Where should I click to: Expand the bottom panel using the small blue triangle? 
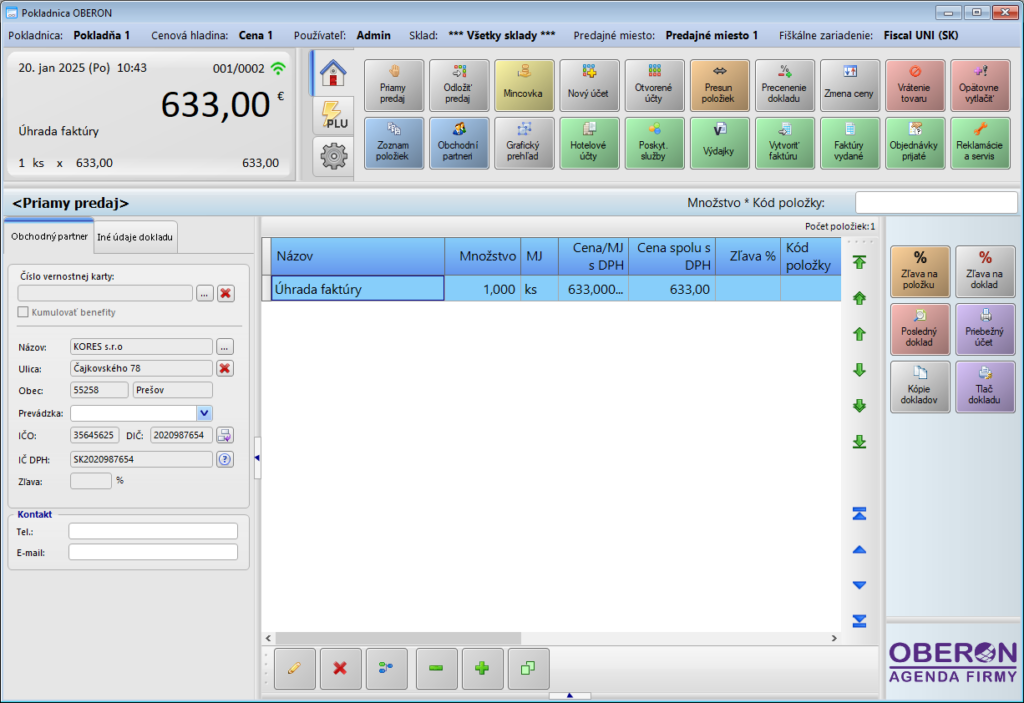pos(569,696)
